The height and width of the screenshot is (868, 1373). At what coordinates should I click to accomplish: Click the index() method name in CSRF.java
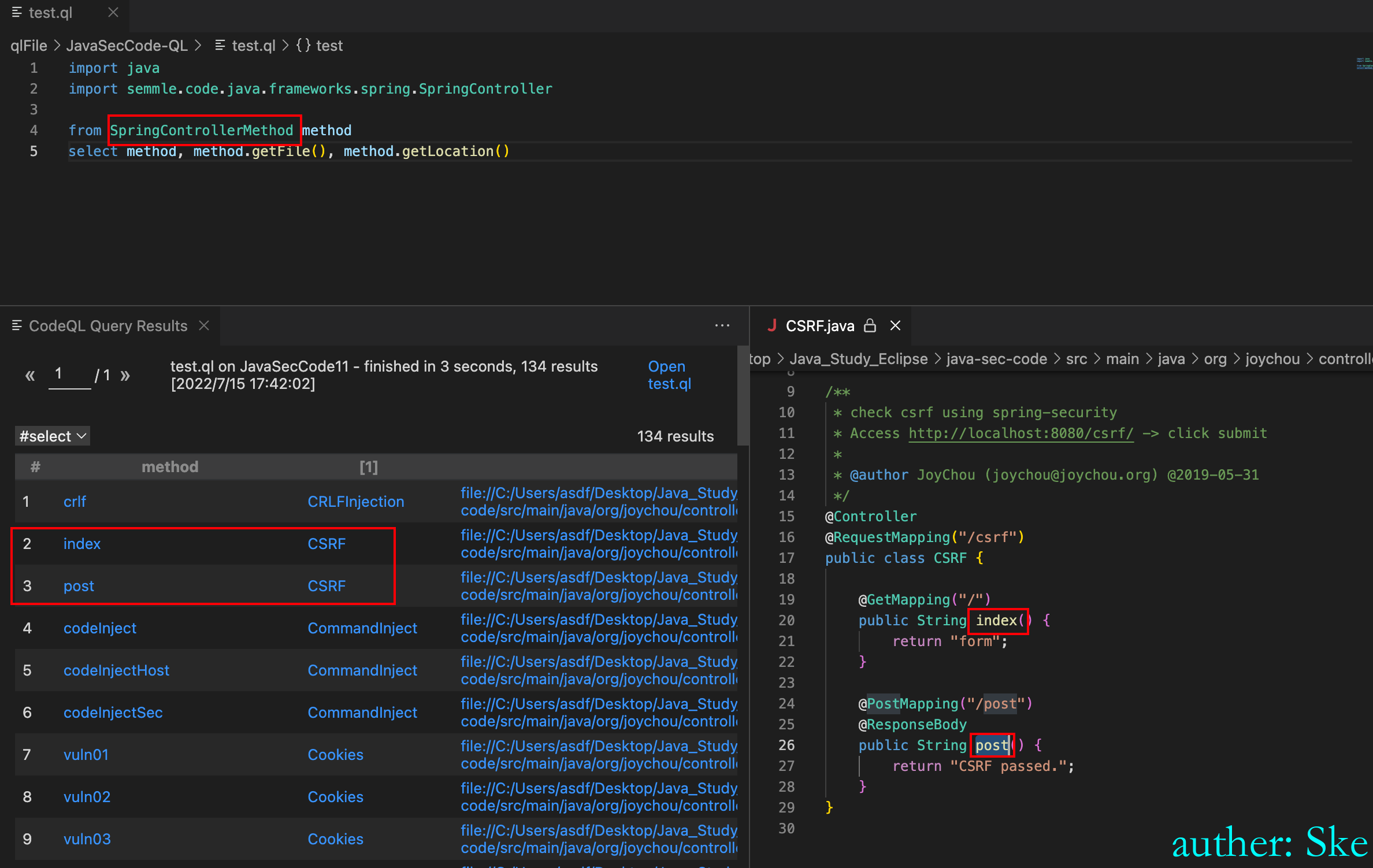point(996,621)
